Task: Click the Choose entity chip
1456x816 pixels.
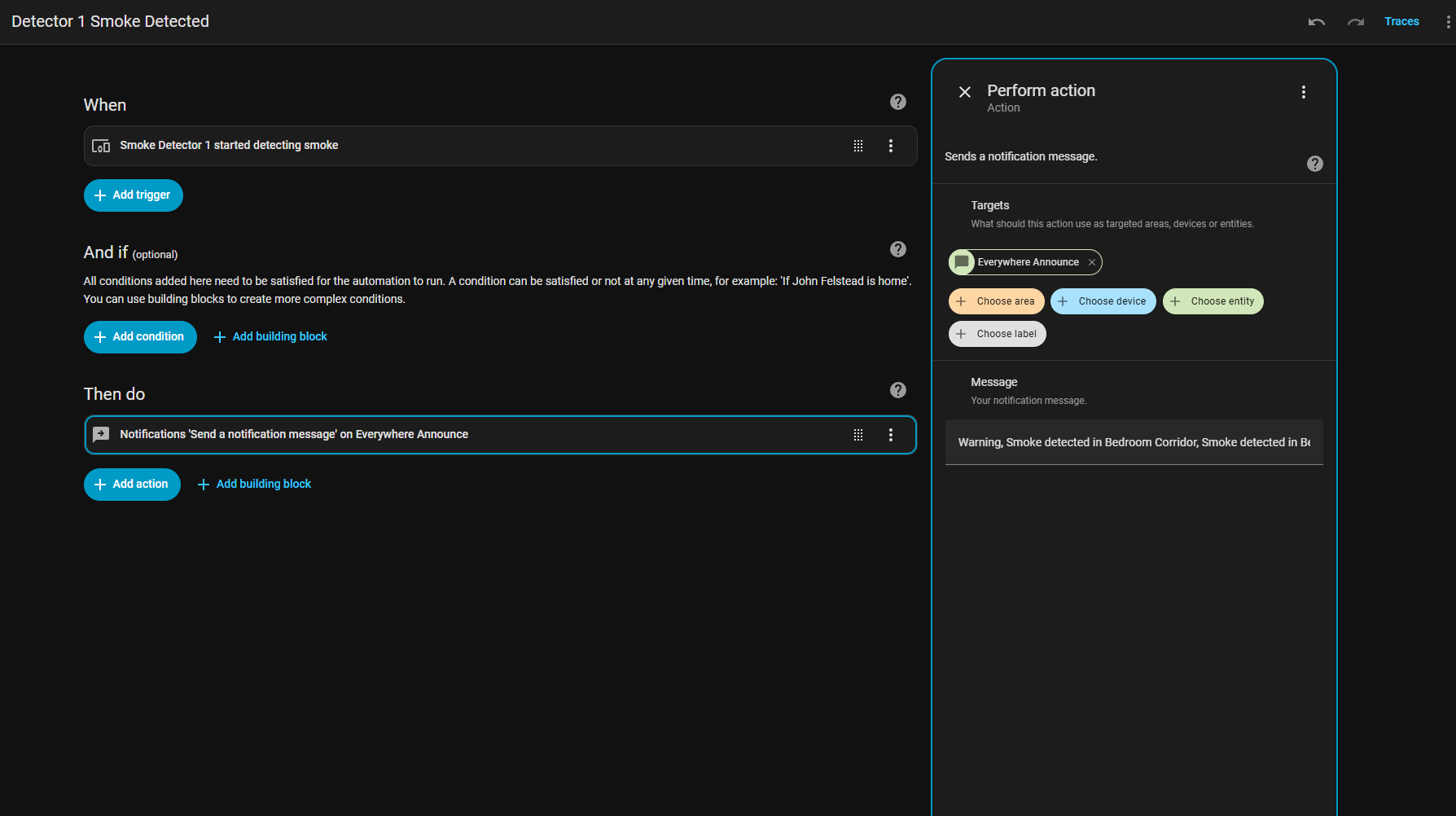Action: click(x=1213, y=301)
